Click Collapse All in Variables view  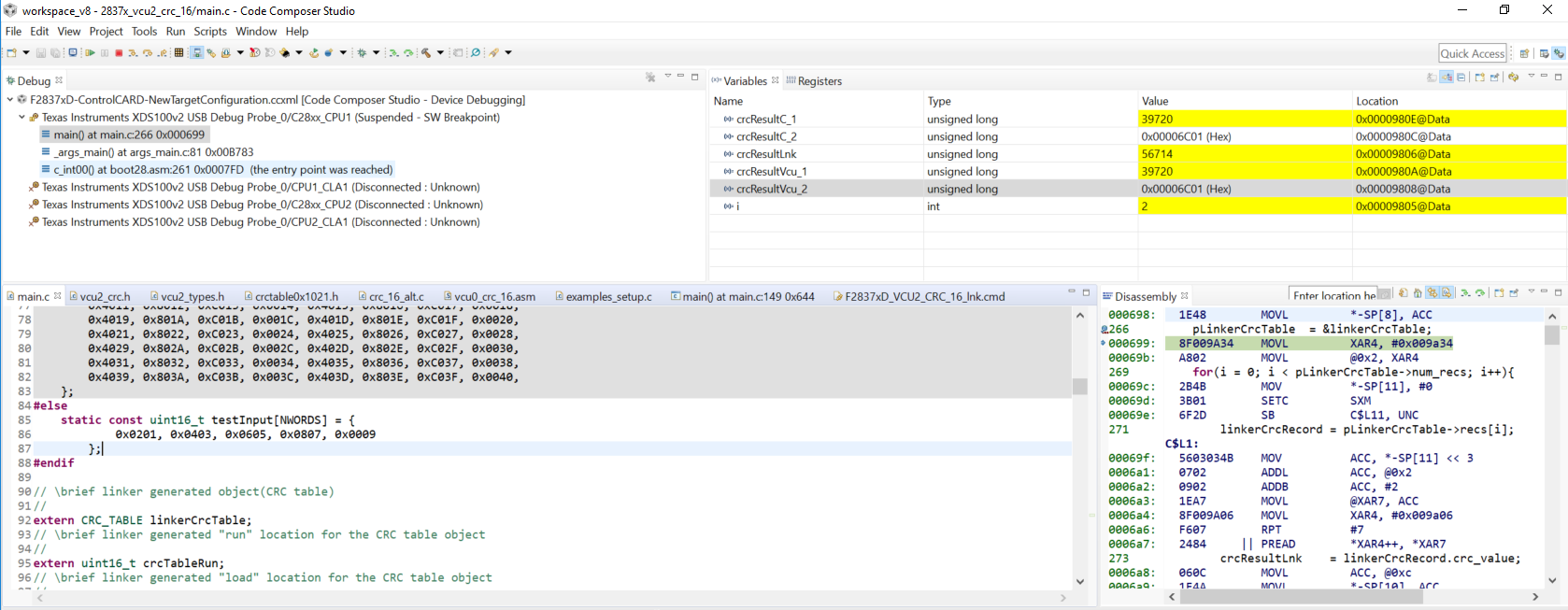click(1461, 77)
